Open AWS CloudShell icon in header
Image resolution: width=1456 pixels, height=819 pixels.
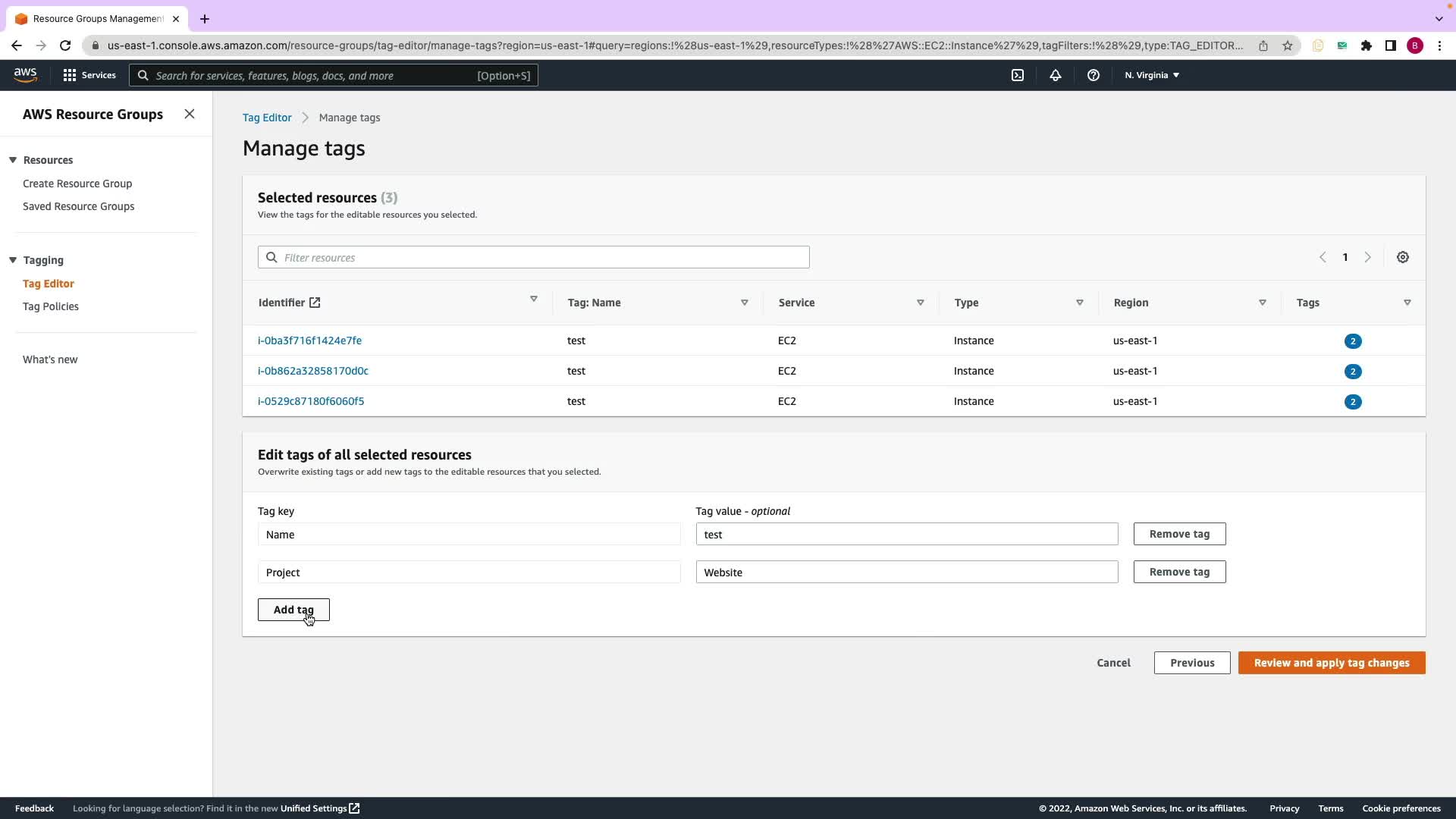pos(1018,75)
